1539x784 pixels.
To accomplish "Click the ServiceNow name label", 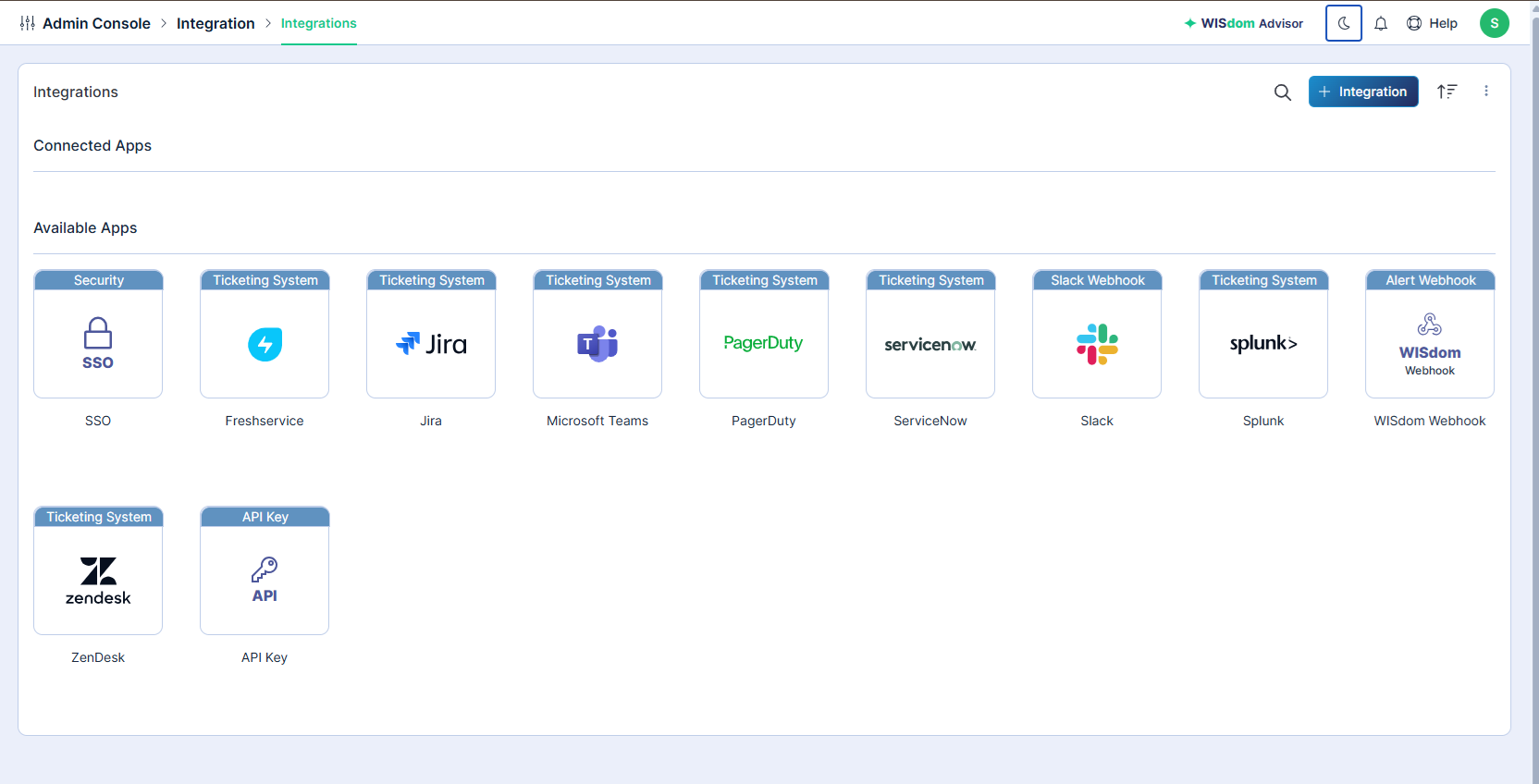I will pyautogui.click(x=930, y=421).
